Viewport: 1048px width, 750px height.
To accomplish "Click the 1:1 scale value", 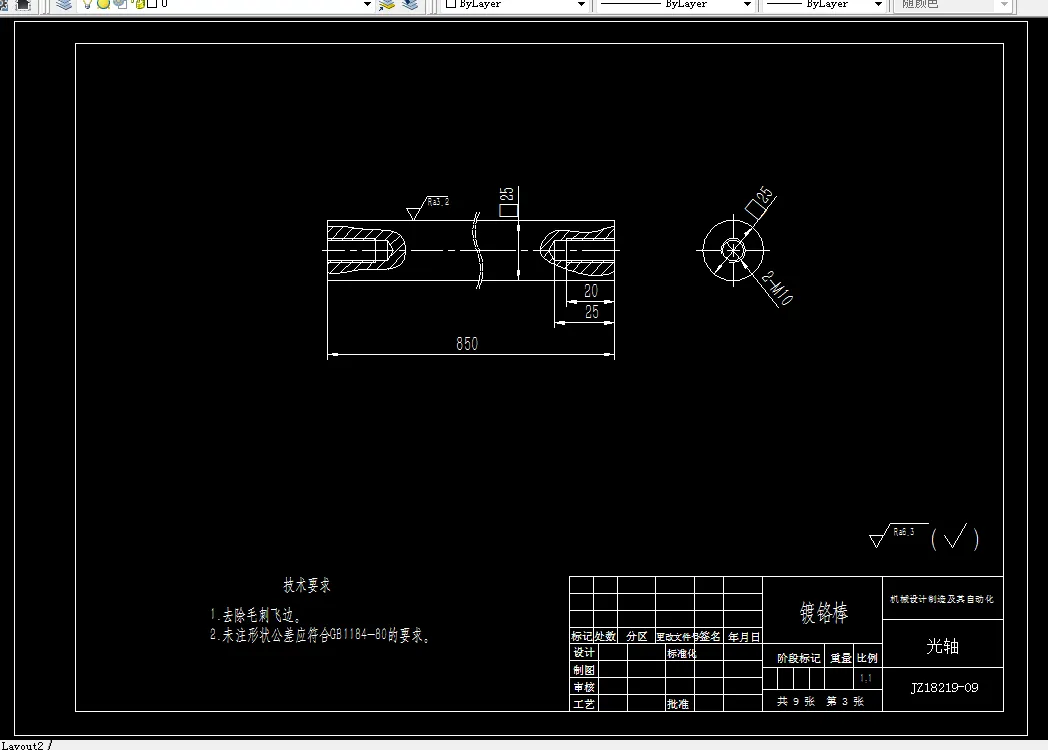I will point(866,678).
